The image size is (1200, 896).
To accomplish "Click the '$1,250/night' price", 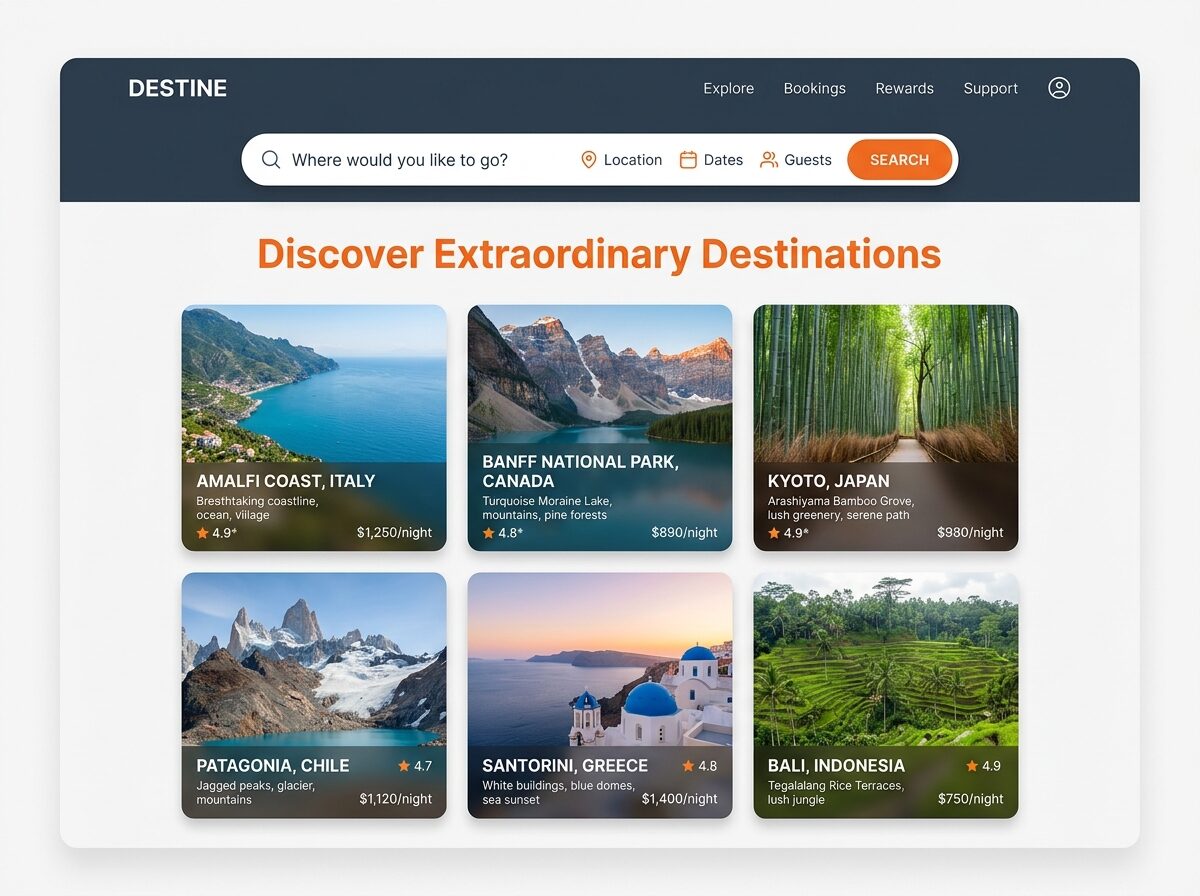I will 395,533.
